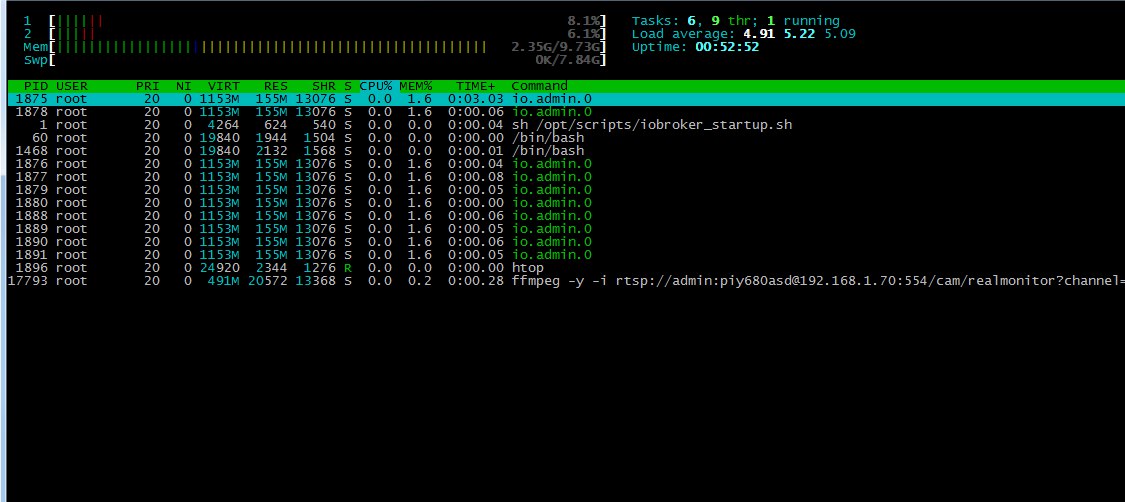
Task: Click /bin/bash command of PID 1468
Action: coord(547,151)
